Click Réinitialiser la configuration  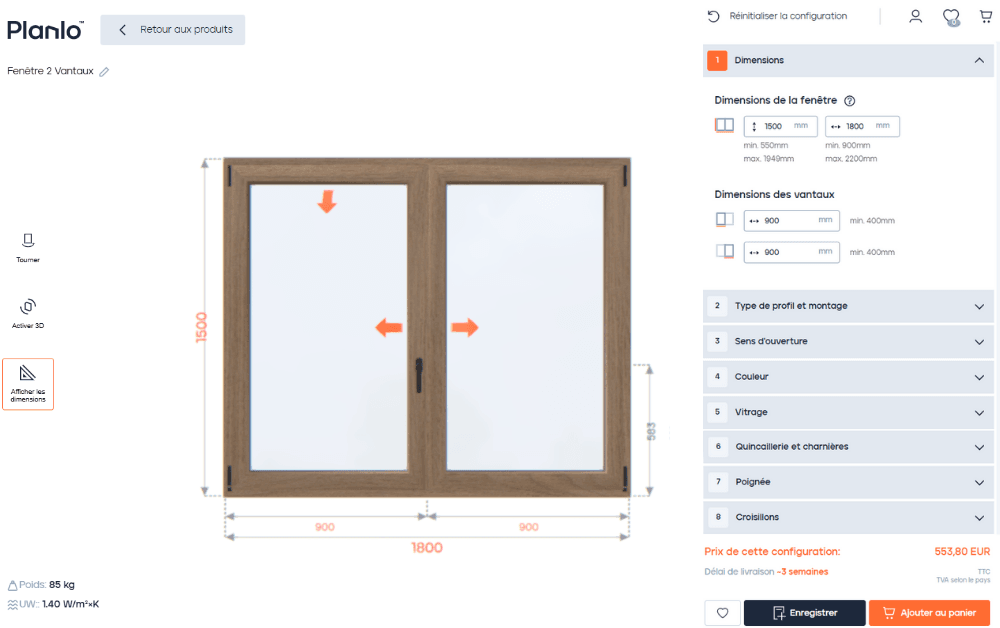[x=777, y=16]
